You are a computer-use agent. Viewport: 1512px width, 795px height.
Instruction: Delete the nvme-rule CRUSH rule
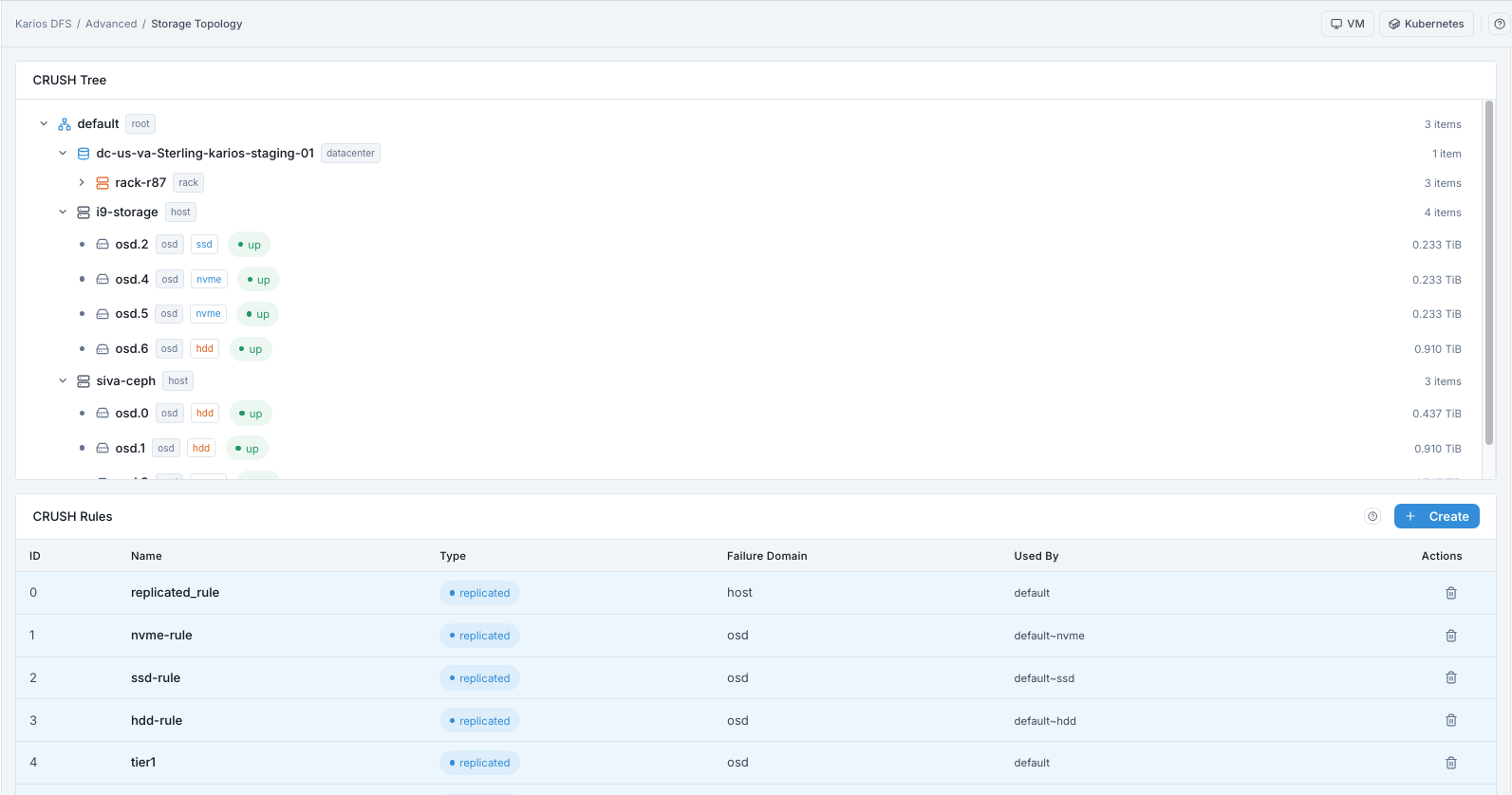coord(1451,636)
